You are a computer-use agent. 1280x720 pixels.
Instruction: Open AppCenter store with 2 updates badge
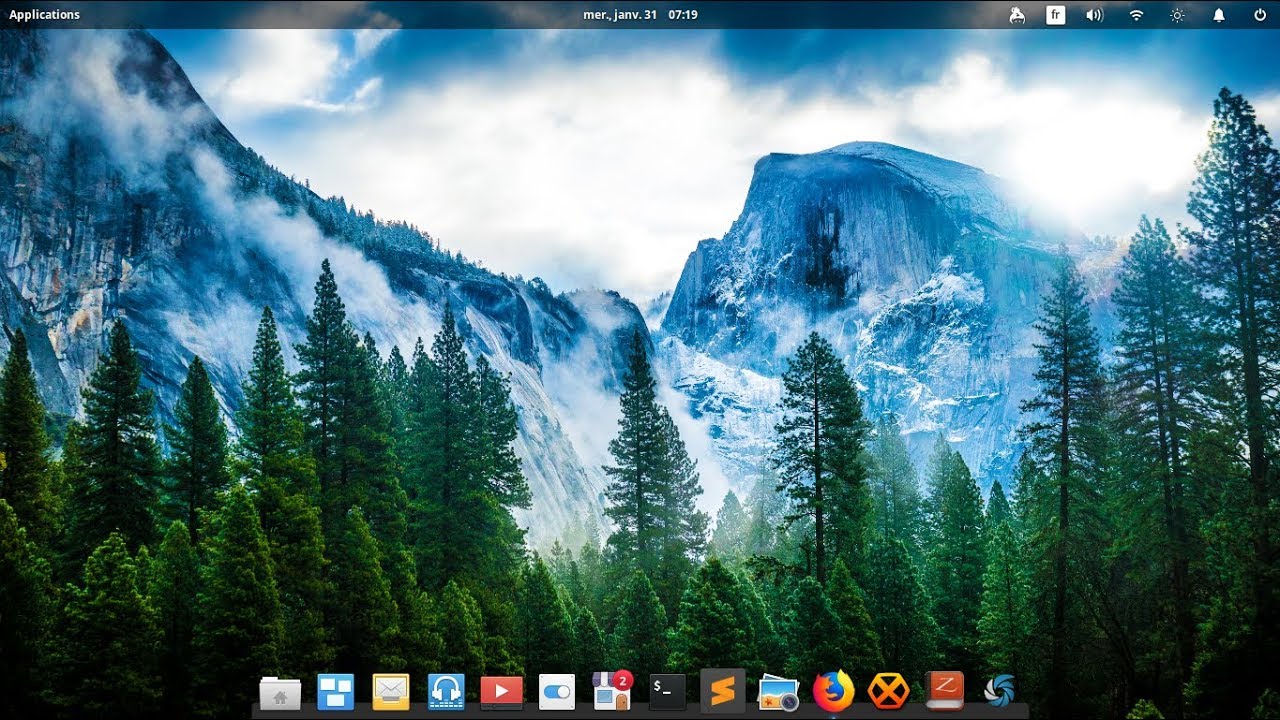611,690
